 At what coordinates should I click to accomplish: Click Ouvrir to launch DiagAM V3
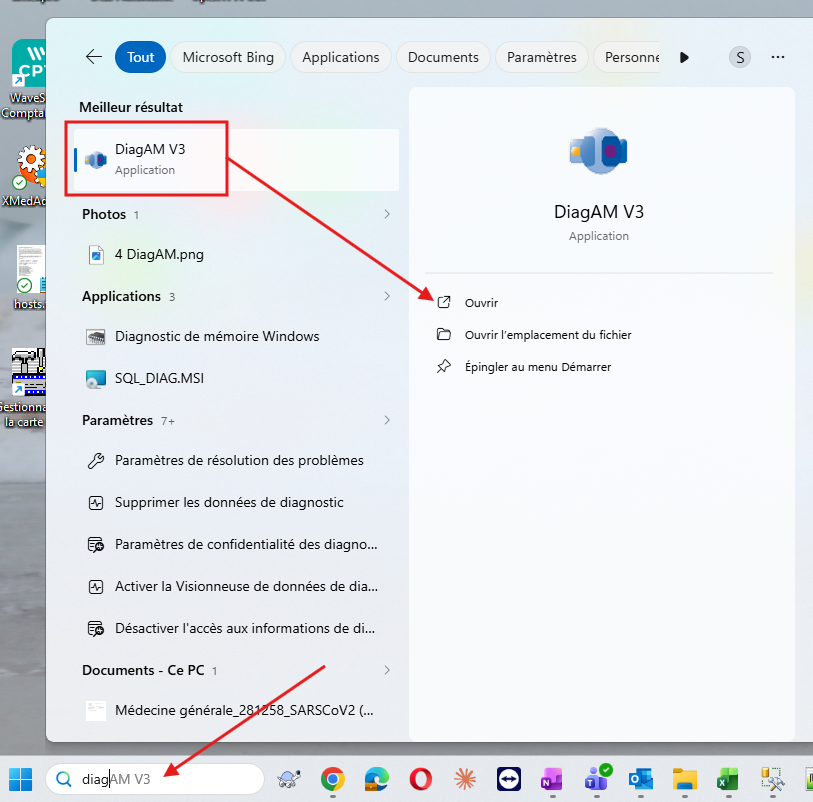[481, 303]
